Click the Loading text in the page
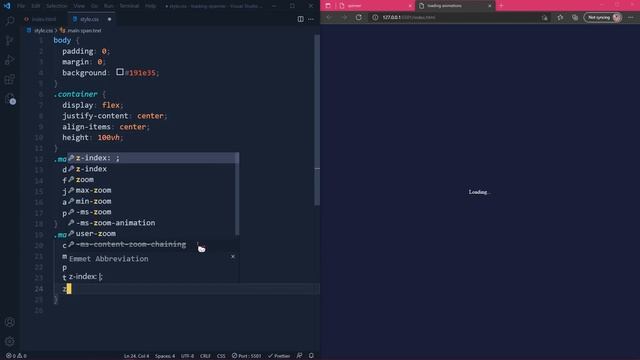Screen dimensions: 640x360 [479, 192]
